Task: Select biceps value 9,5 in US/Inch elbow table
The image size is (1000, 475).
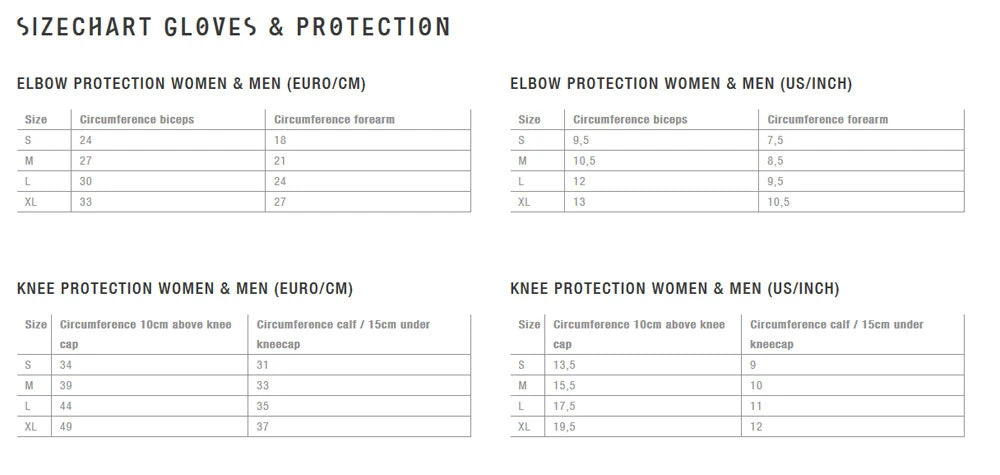Action: (582, 141)
